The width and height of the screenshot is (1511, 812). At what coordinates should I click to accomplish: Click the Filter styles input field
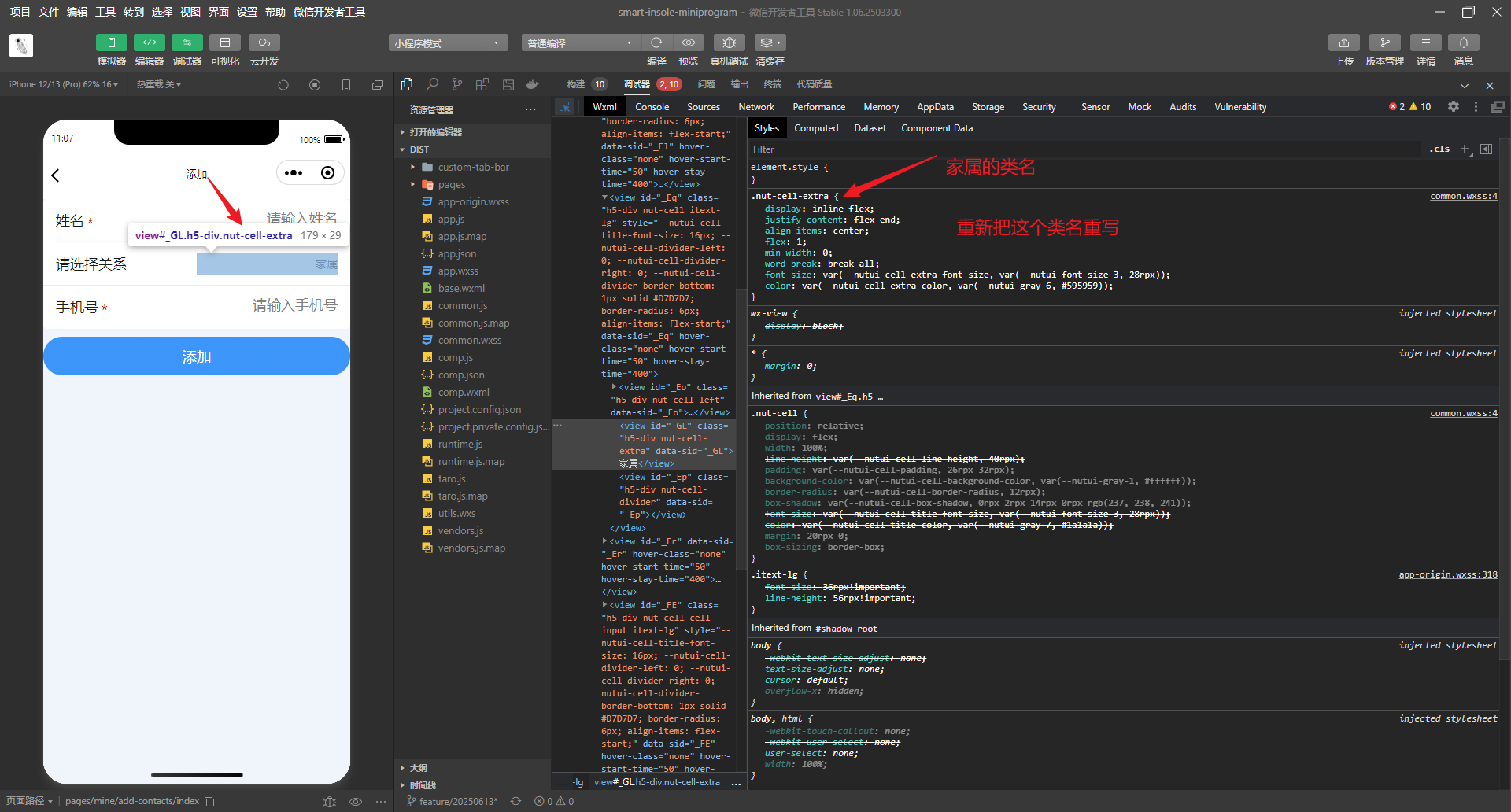[x=1086, y=149]
